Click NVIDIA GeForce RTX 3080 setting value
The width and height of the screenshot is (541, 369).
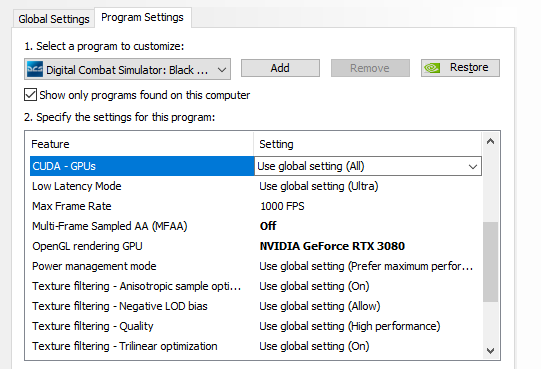[332, 246]
